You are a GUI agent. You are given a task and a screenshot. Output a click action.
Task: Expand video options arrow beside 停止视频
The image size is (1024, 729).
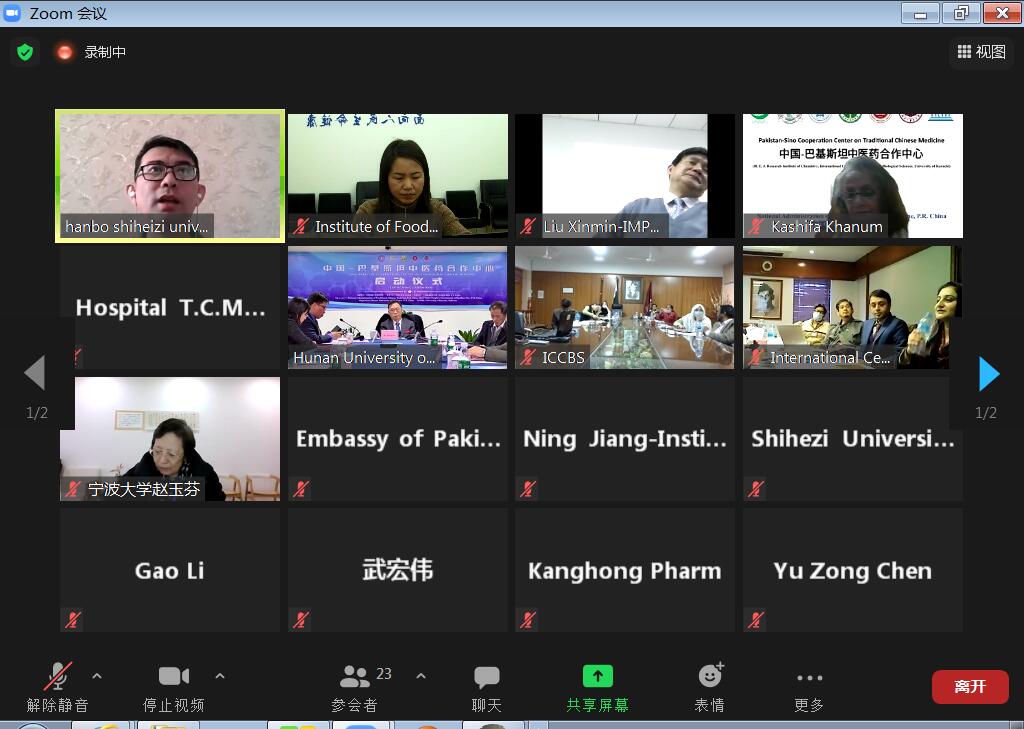220,676
